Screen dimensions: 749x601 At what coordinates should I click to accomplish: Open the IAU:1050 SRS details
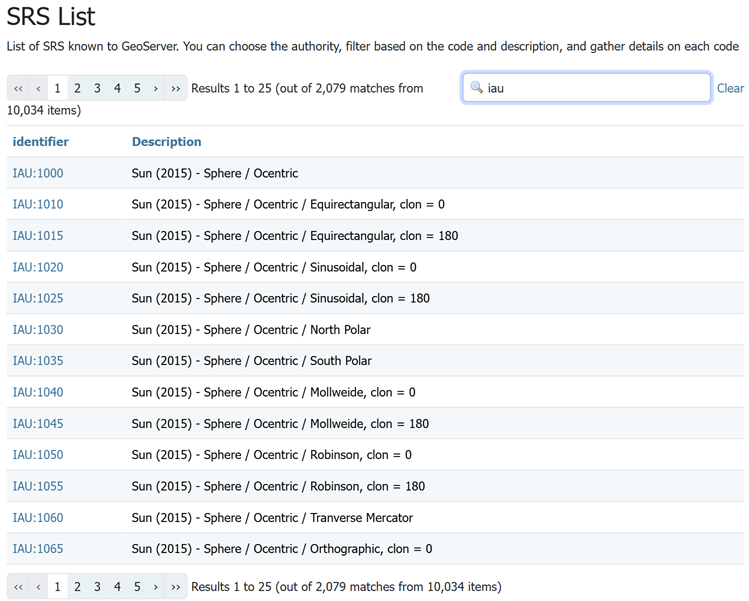38,455
